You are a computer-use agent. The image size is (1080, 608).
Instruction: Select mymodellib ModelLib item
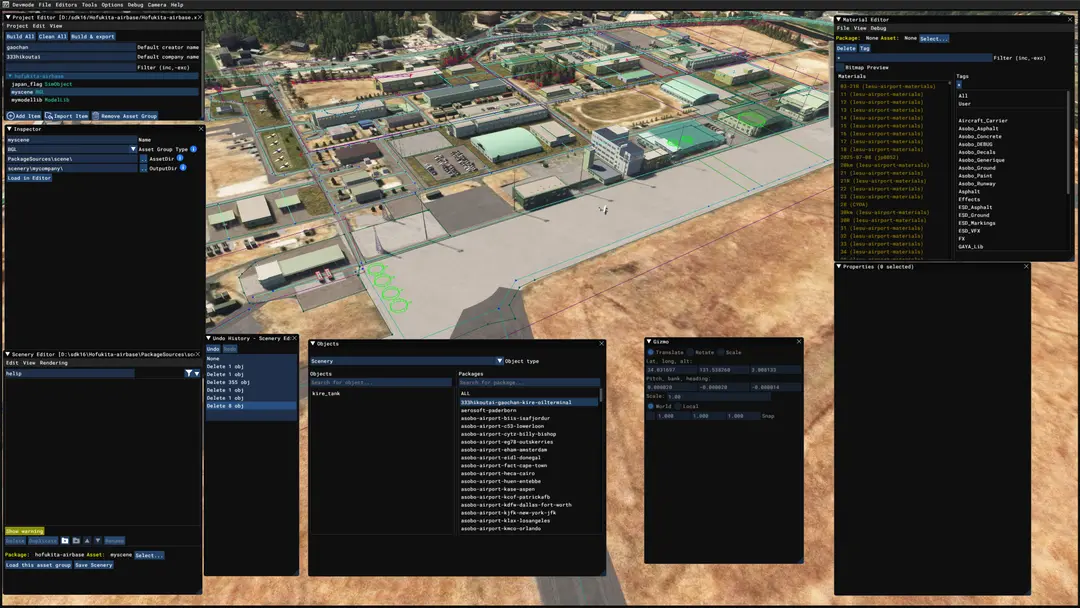(40, 100)
